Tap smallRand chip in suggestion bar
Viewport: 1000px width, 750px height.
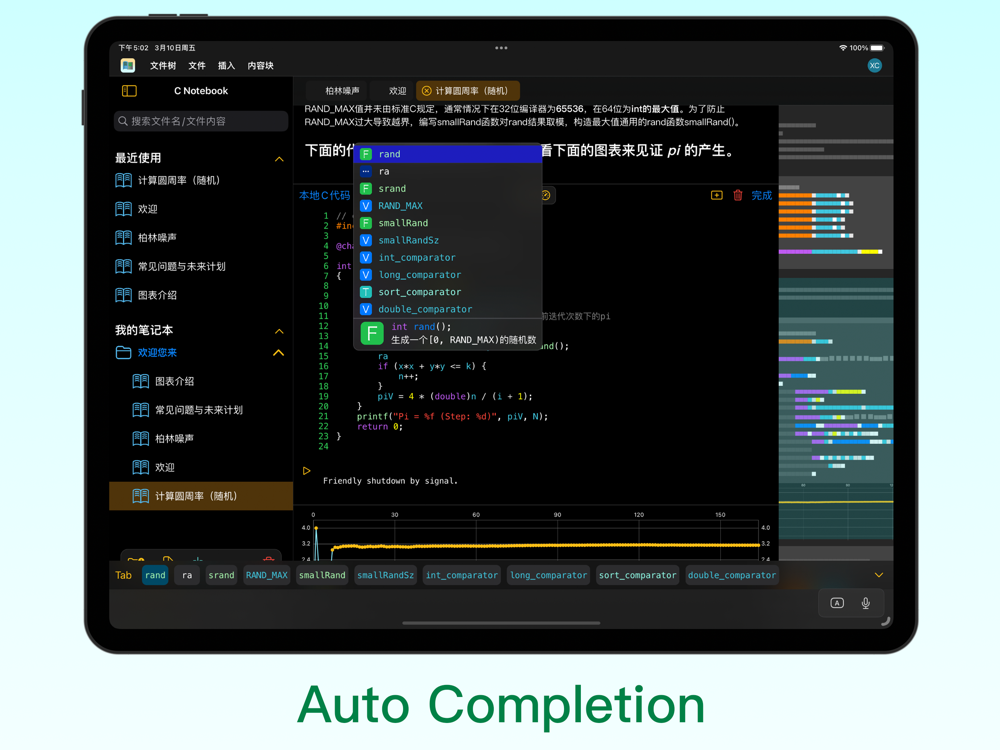322,575
